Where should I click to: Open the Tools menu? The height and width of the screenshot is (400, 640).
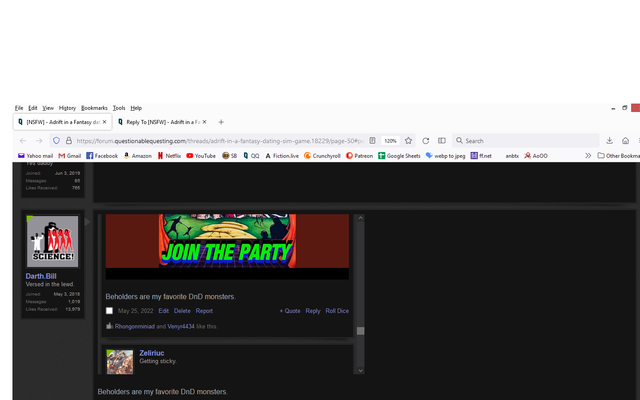(x=119, y=108)
